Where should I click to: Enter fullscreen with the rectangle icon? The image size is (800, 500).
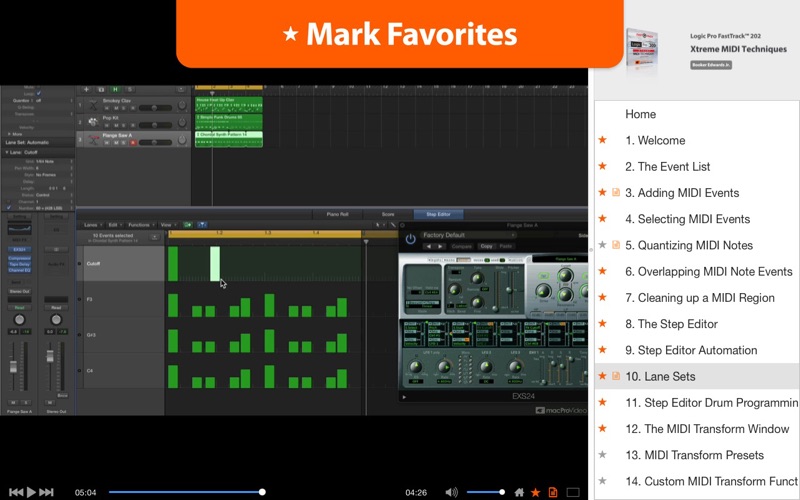(x=573, y=492)
